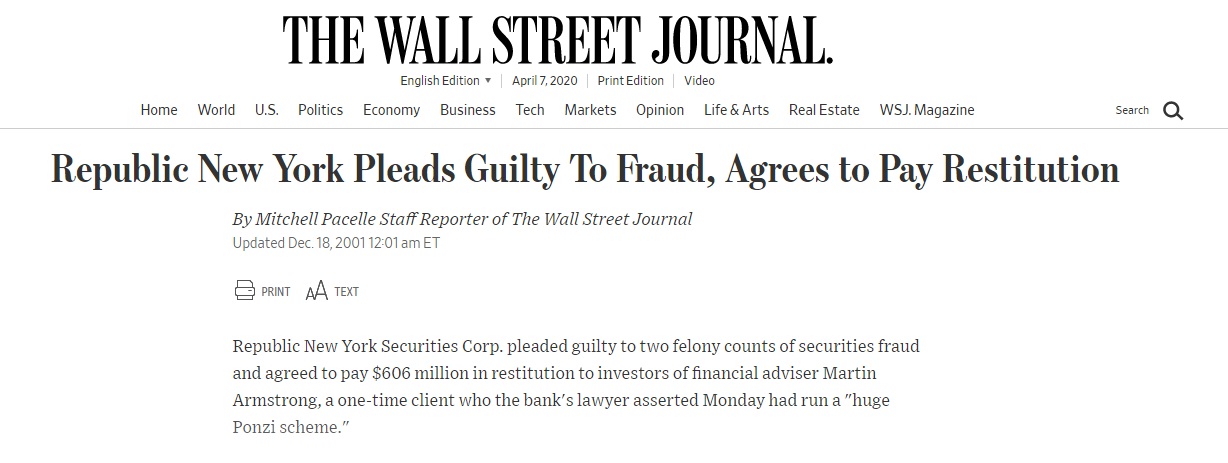Click the search magnifying glass icon
The width and height of the screenshot is (1228, 463).
coord(1173,111)
